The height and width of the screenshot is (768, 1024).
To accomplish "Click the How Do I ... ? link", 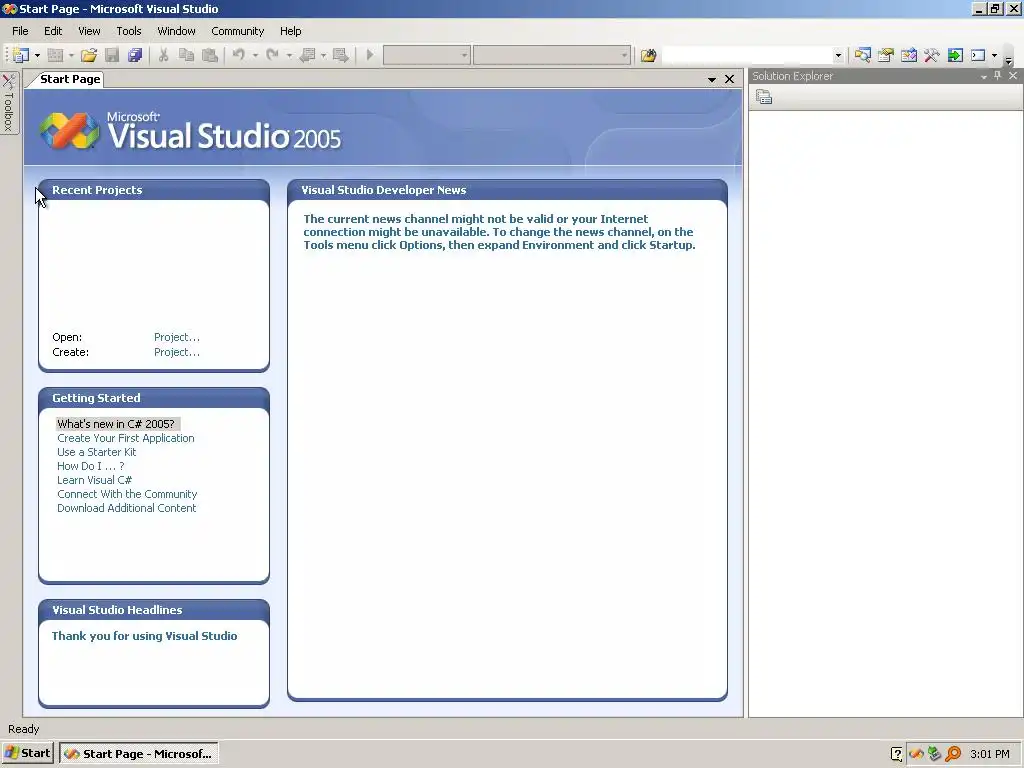I will pos(90,466).
